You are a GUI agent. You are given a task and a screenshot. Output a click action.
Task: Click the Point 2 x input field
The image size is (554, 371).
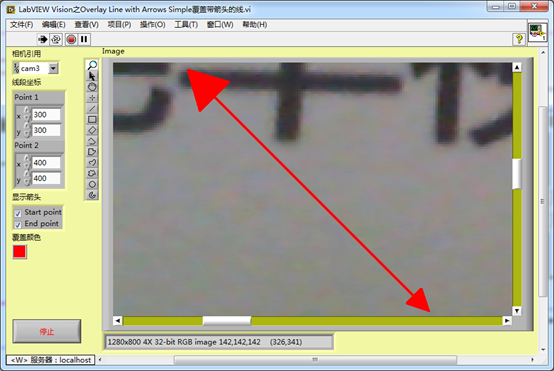coord(46,163)
